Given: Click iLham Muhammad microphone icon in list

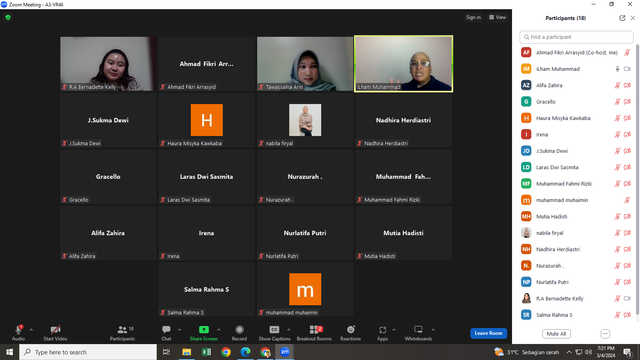Looking at the screenshot, I should click(x=618, y=69).
